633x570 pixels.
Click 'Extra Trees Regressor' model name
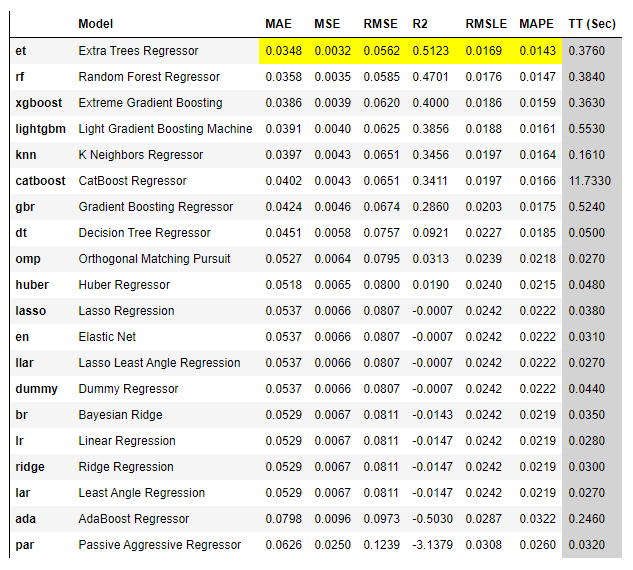pyautogui.click(x=138, y=51)
